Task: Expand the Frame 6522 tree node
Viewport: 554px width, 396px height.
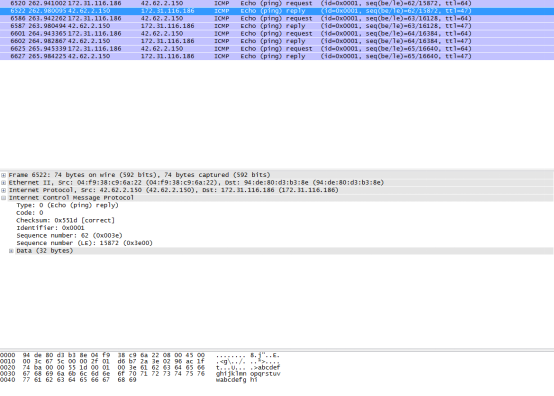Action: click(4, 175)
